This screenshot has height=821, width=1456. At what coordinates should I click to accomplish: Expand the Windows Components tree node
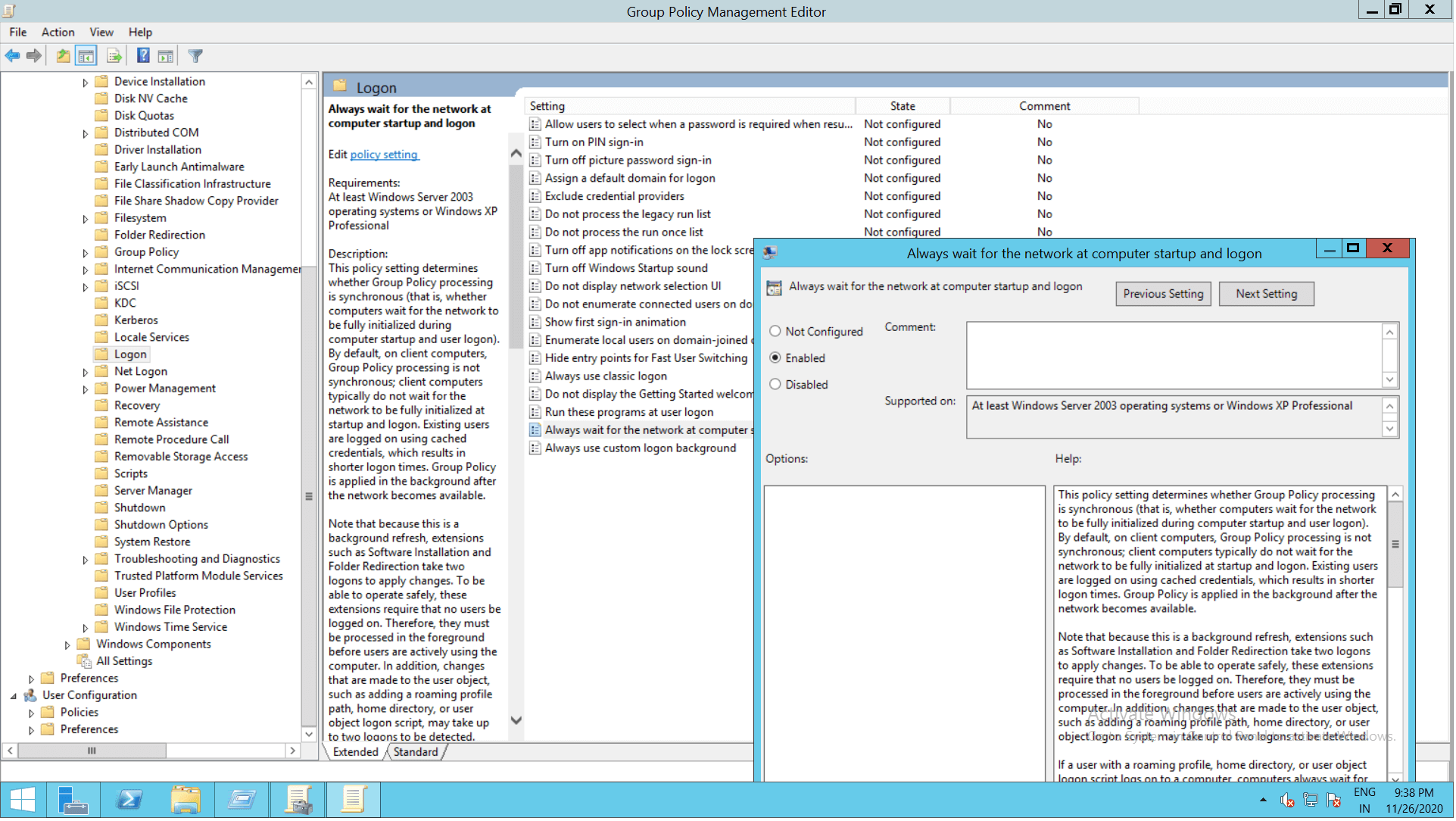[x=67, y=645]
